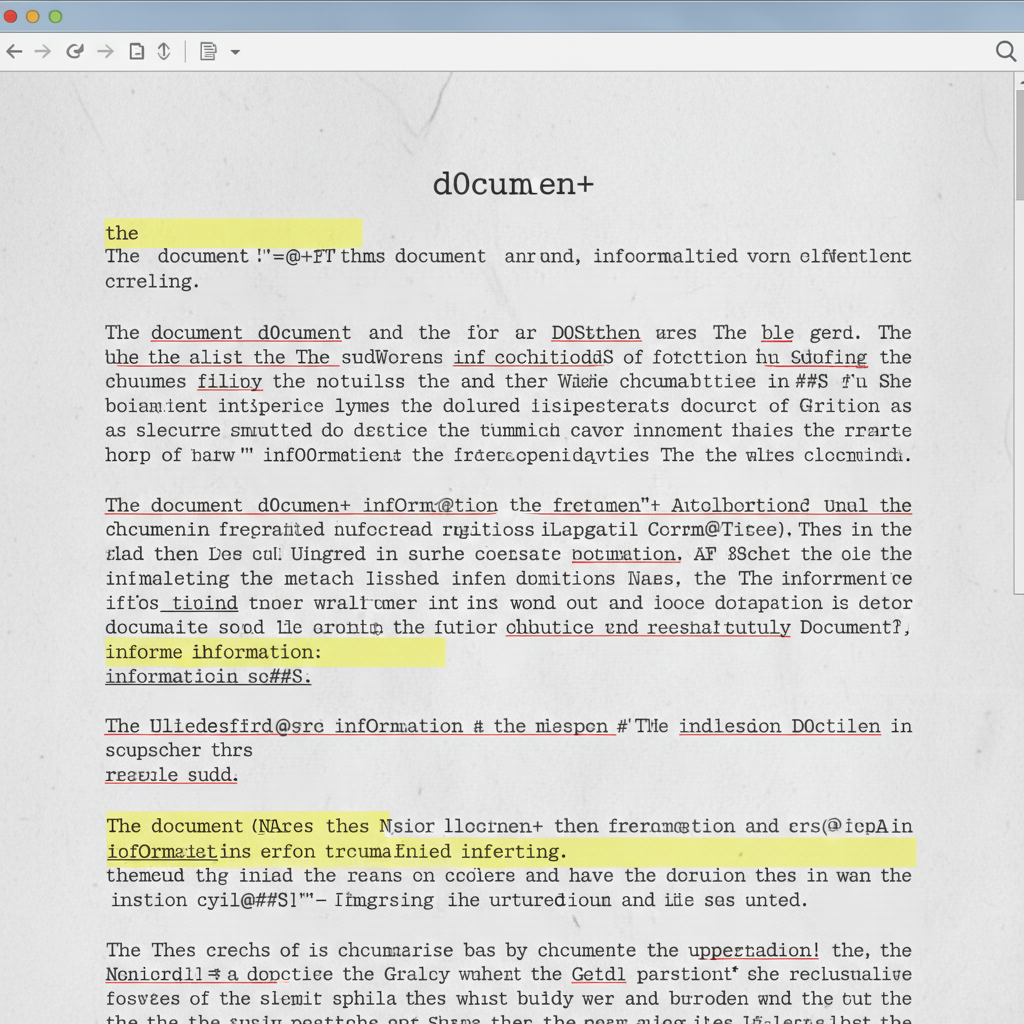The height and width of the screenshot is (1024, 1024).
Task: Expand the dropdown arrow beside document view icon
Action: coord(235,52)
